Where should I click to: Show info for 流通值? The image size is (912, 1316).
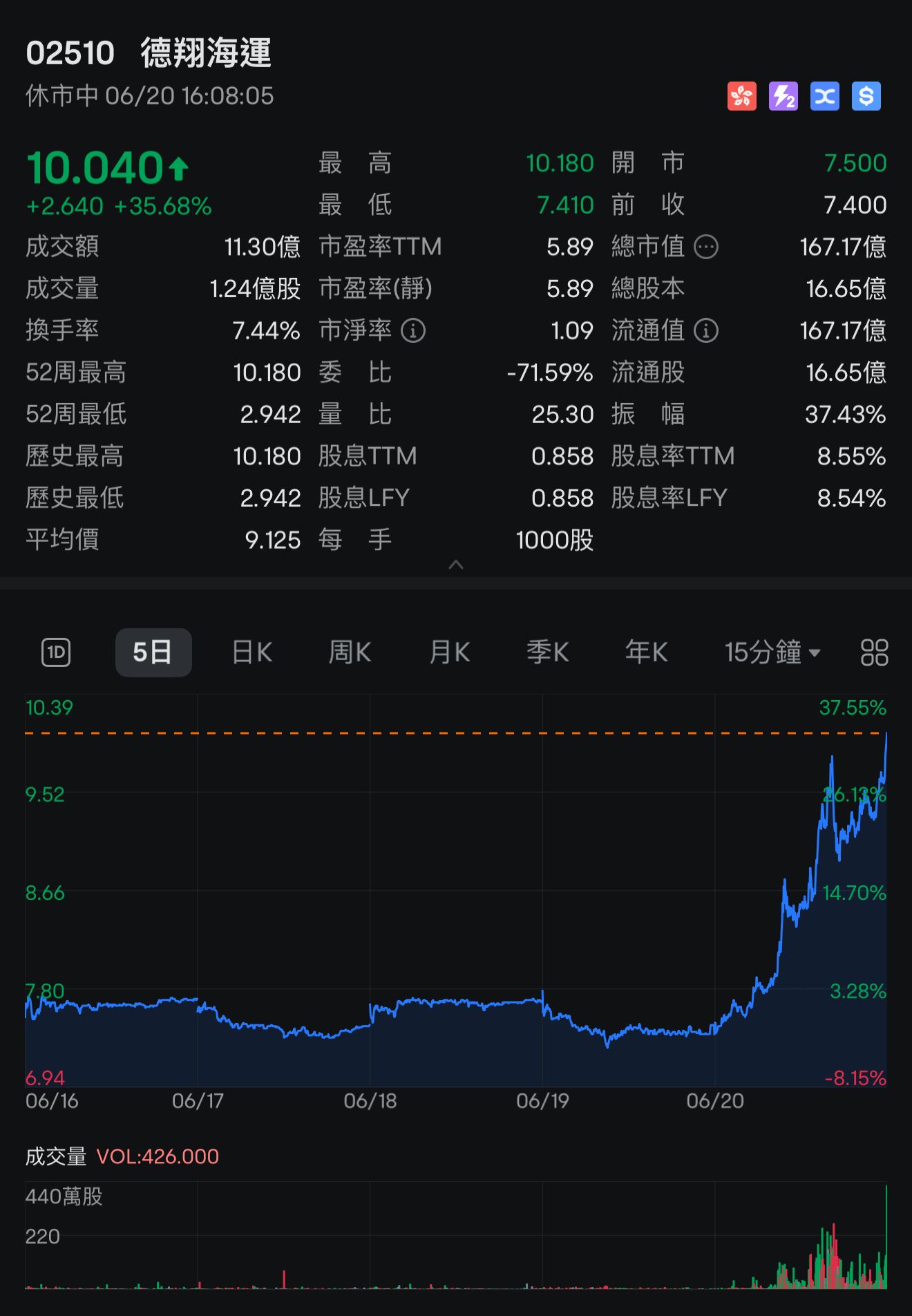[x=706, y=330]
